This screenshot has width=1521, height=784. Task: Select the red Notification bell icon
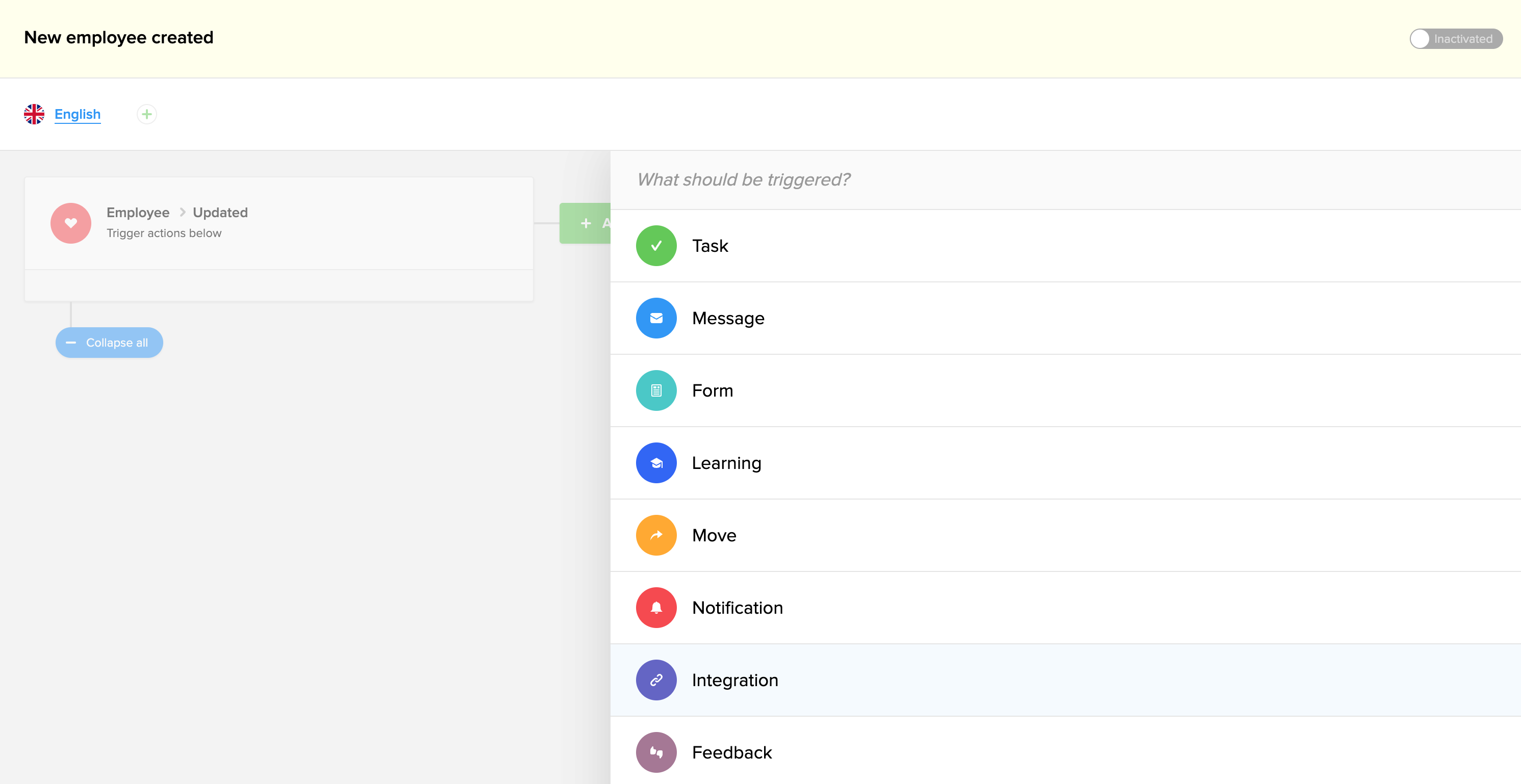656,608
